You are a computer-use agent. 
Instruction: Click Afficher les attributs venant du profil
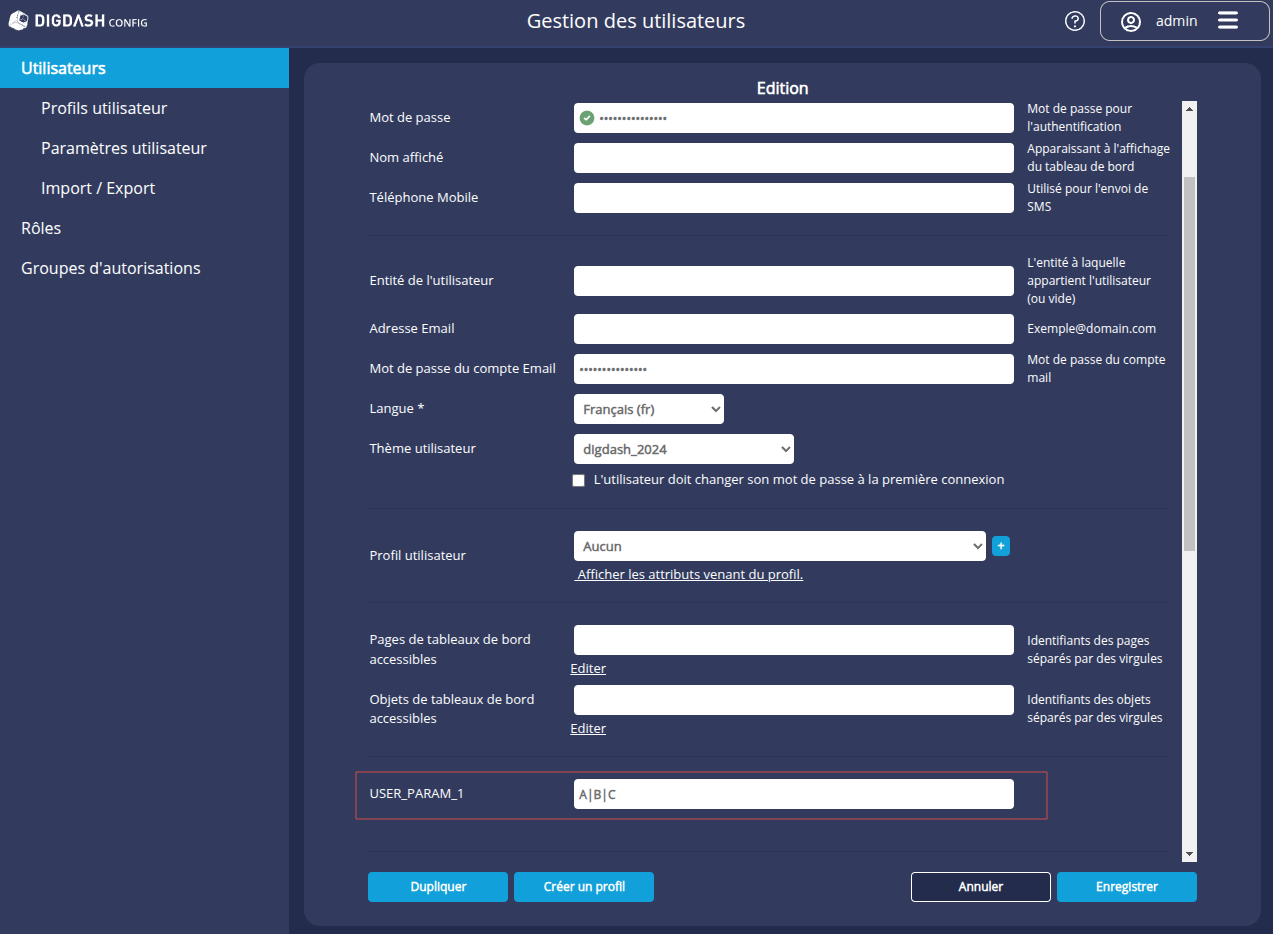point(690,575)
